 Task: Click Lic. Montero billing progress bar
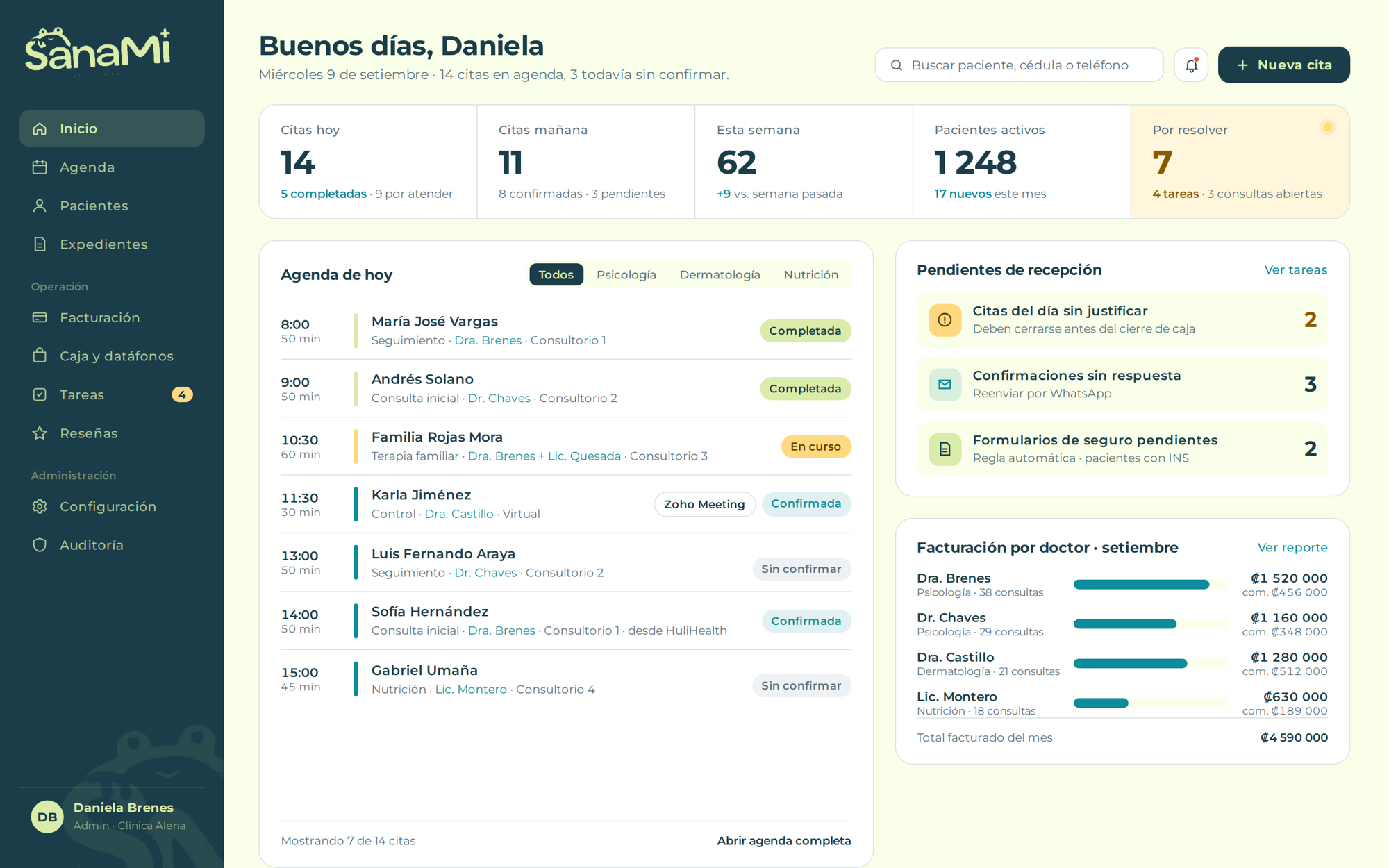pos(1150,703)
